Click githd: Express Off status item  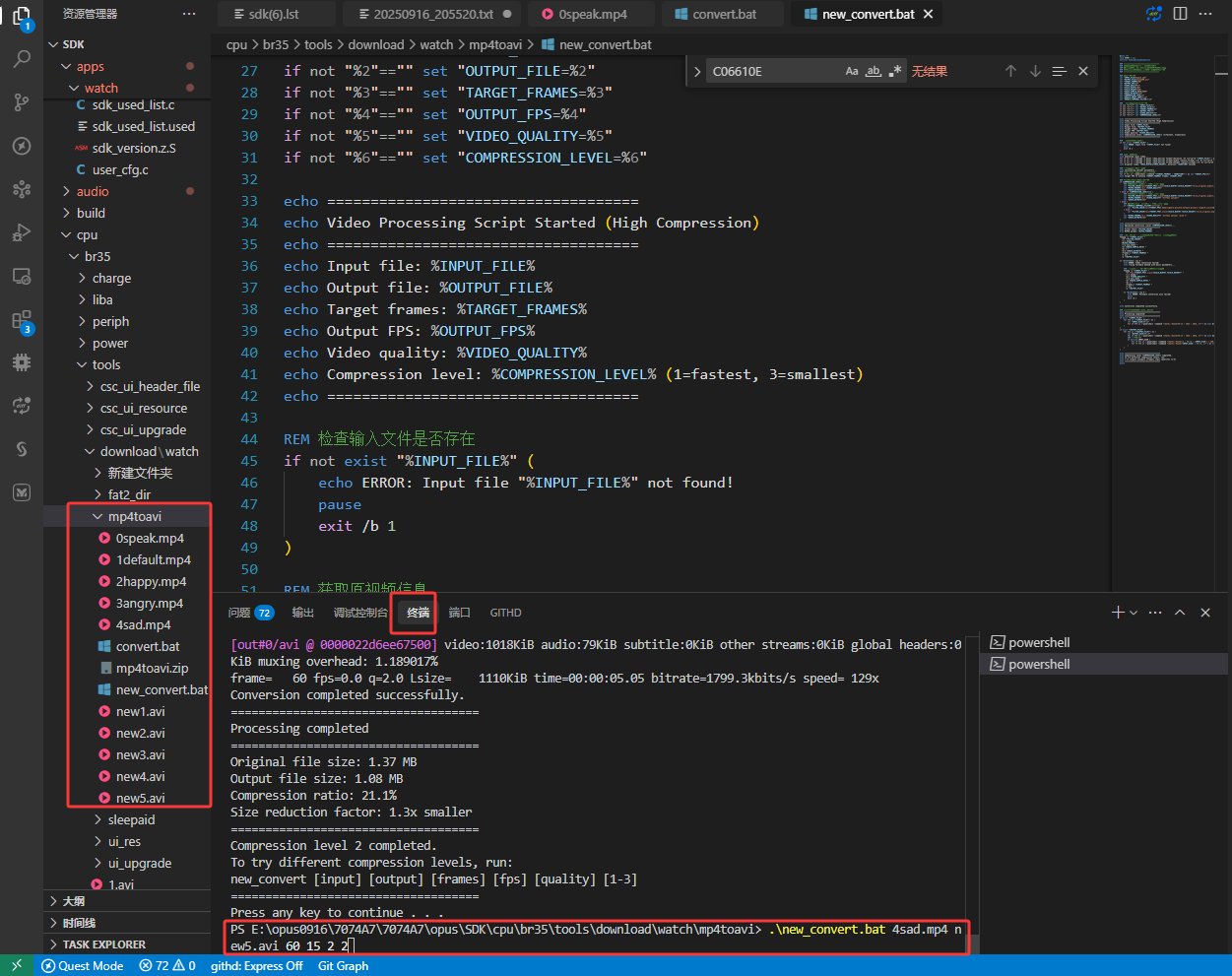256,966
